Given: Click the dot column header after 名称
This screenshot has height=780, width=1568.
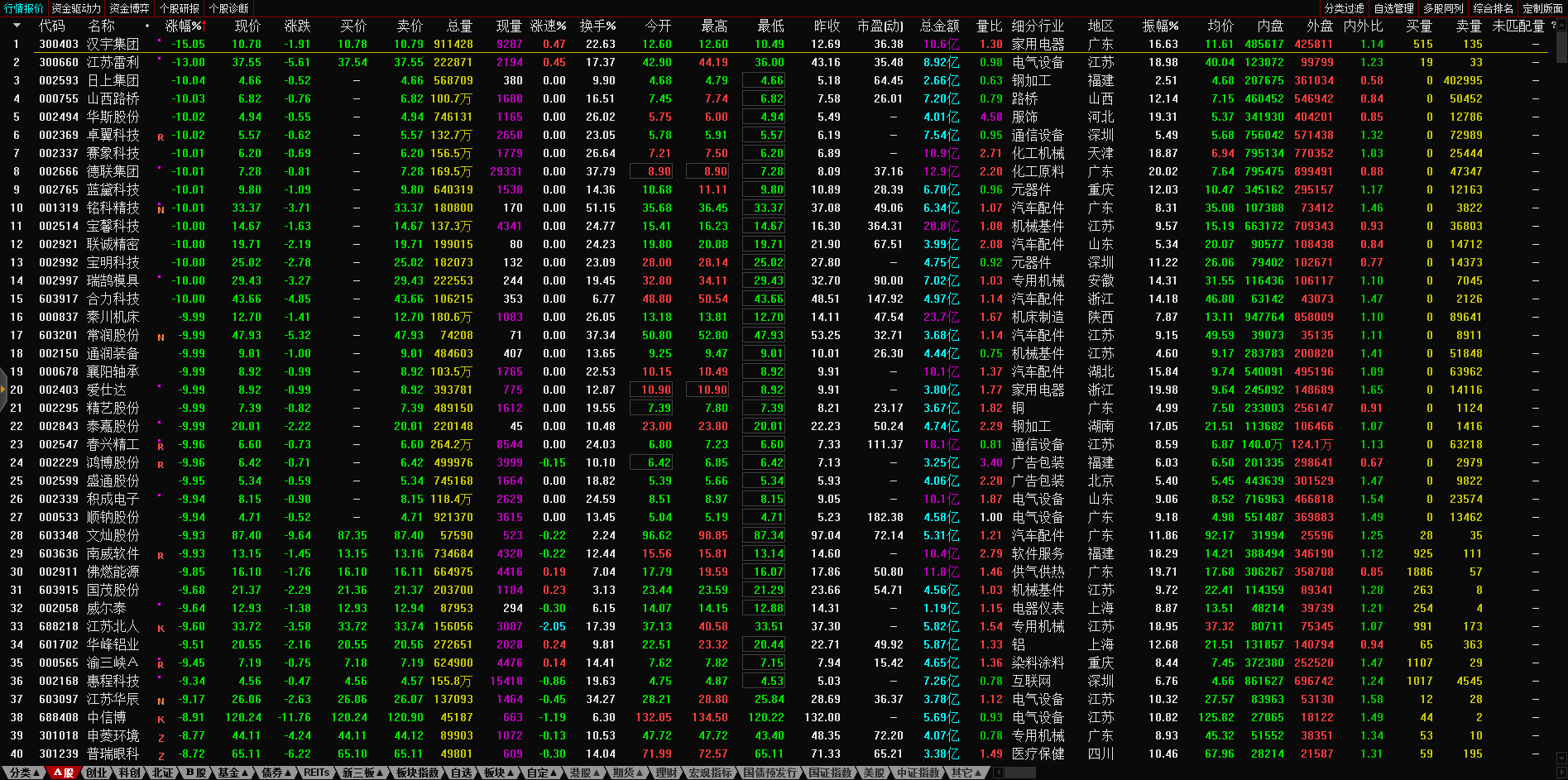Looking at the screenshot, I should (x=147, y=26).
